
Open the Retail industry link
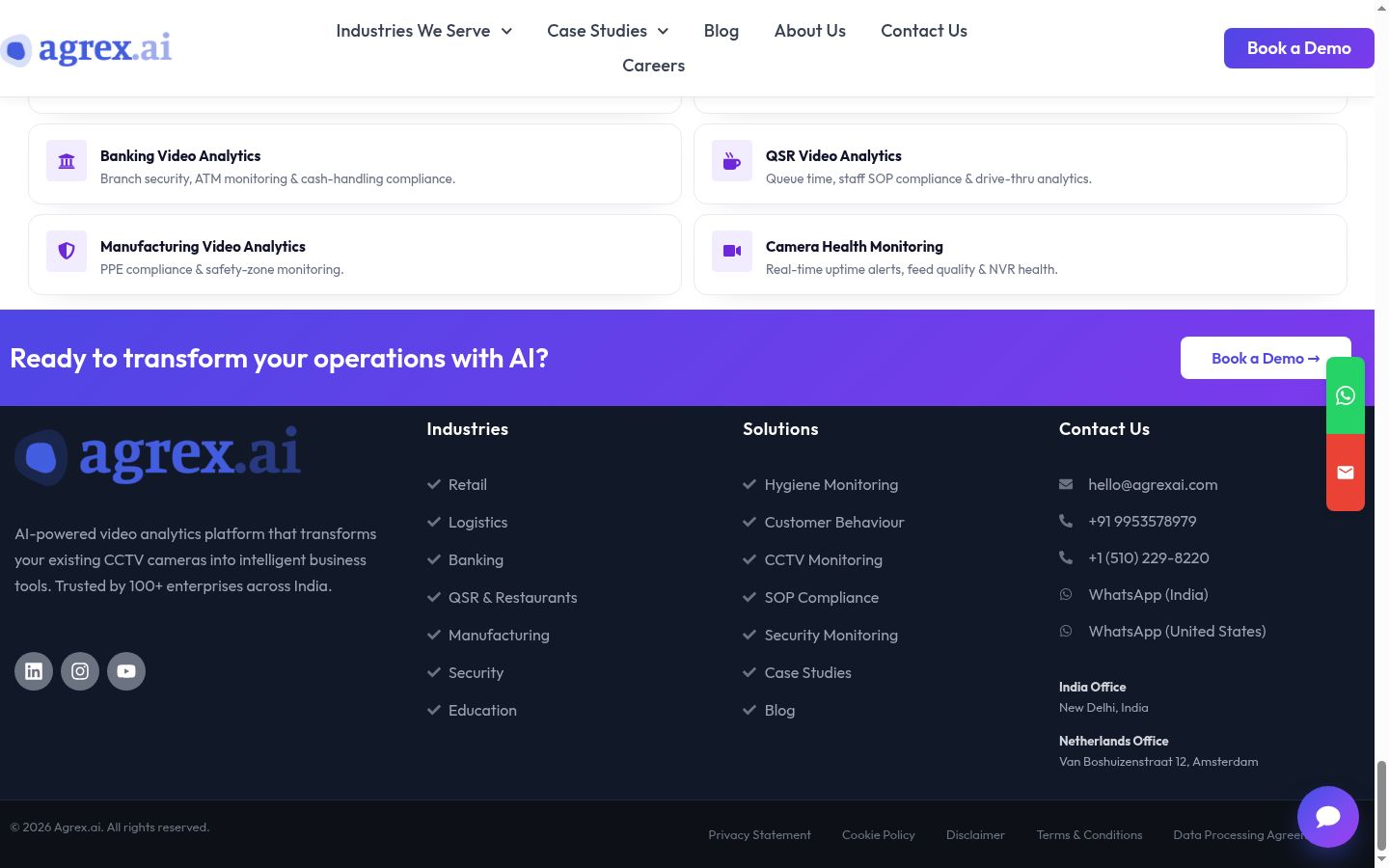coord(468,485)
